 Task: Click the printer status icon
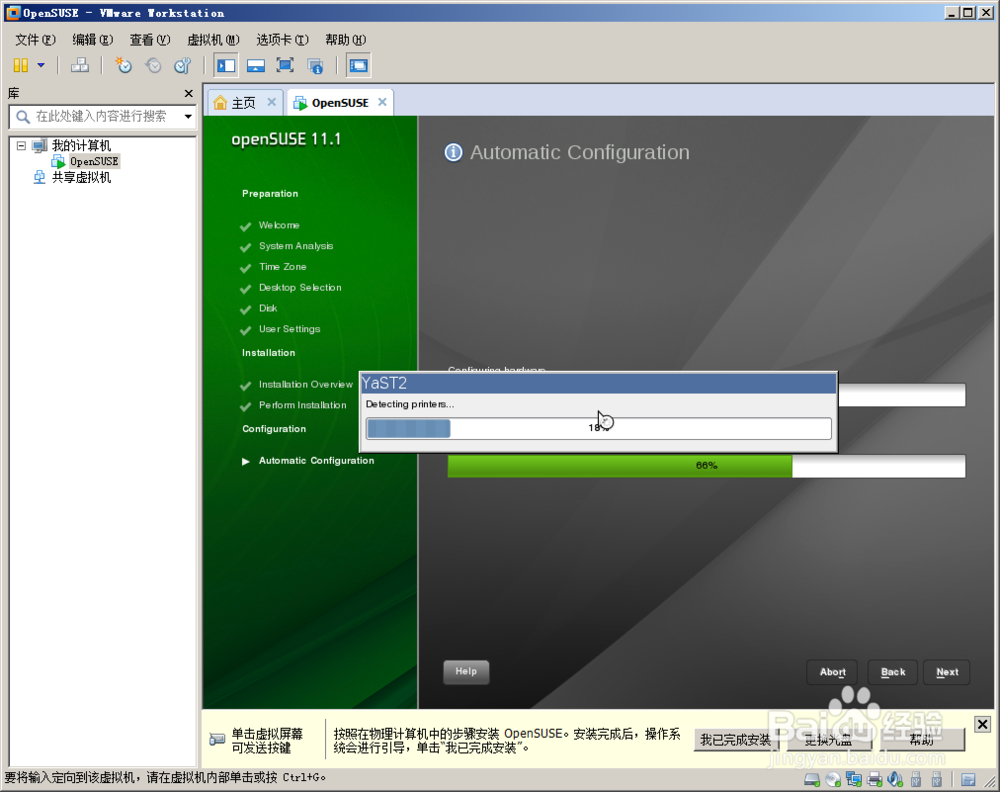[874, 779]
